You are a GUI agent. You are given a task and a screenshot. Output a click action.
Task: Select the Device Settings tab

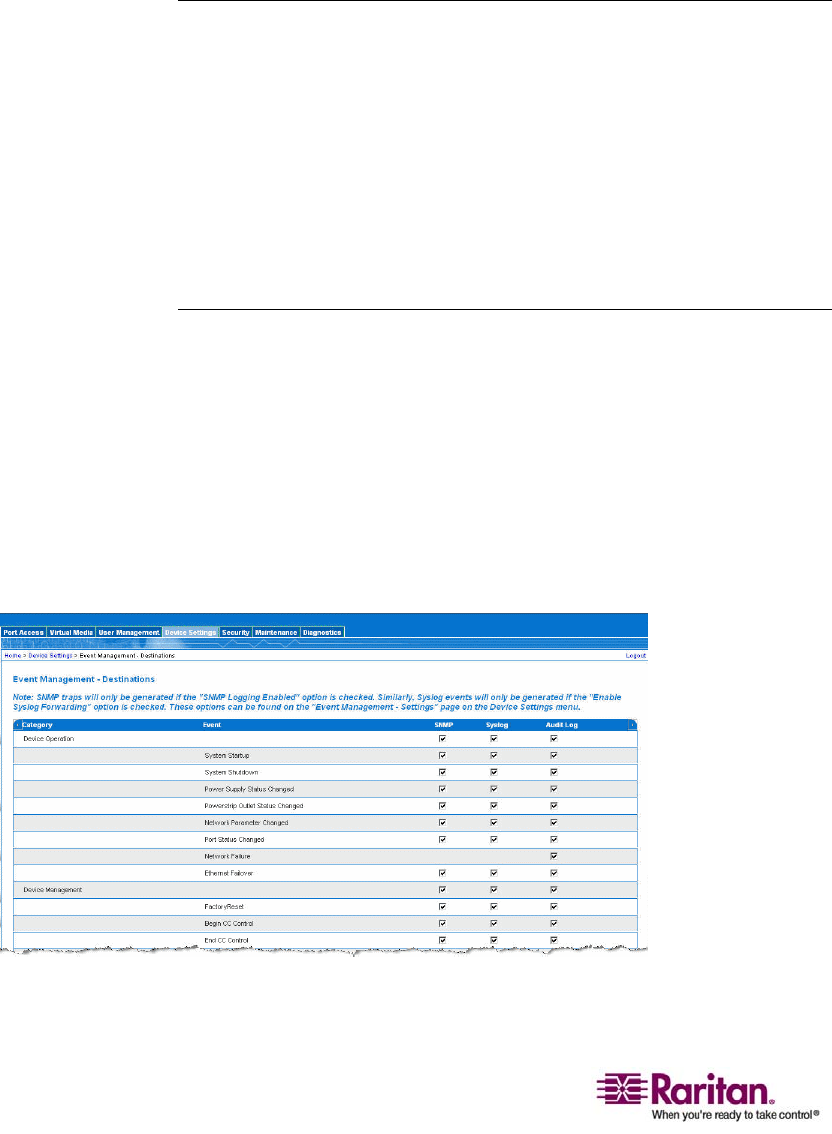coord(190,632)
